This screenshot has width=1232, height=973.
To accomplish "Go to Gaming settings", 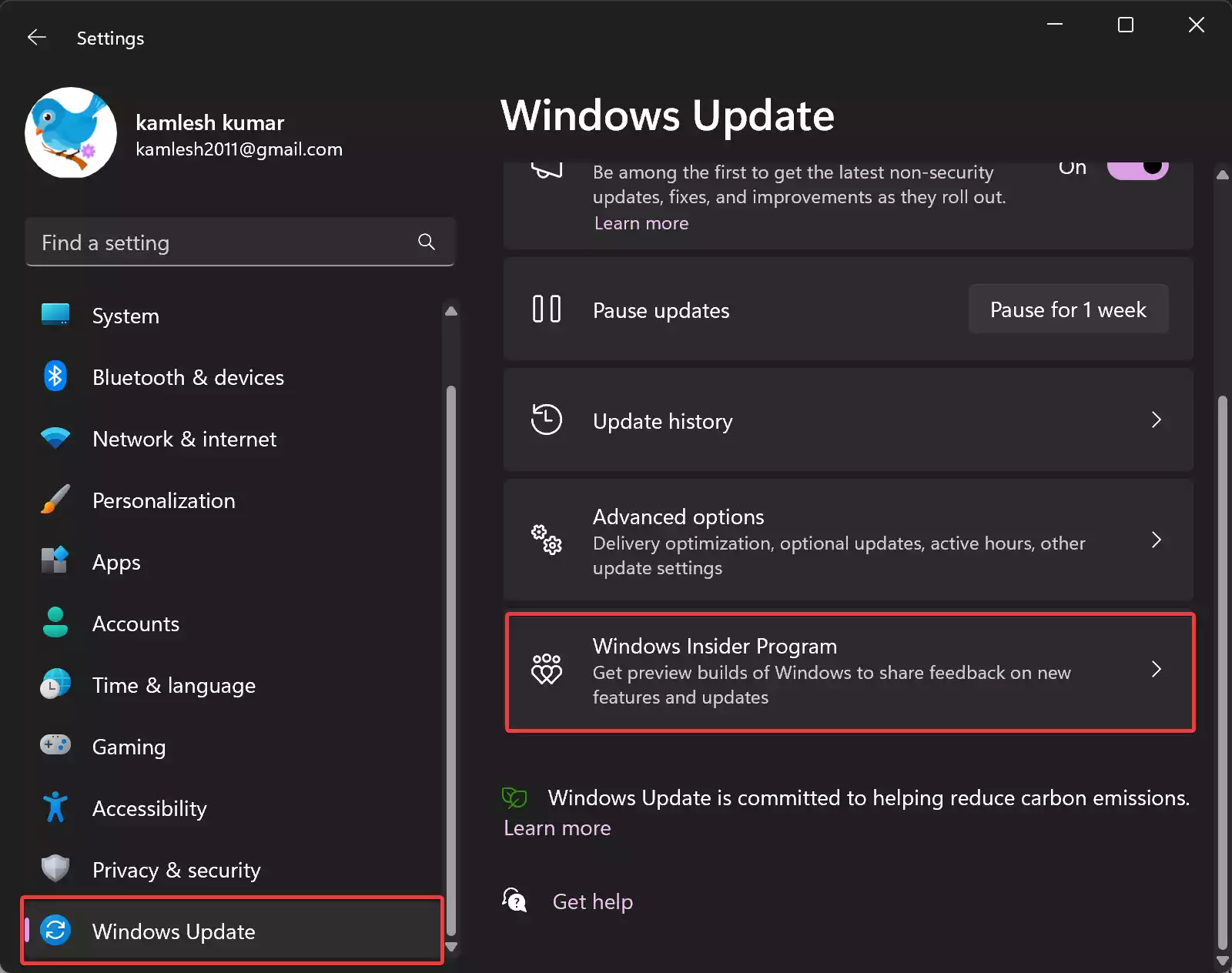I will coord(233,747).
